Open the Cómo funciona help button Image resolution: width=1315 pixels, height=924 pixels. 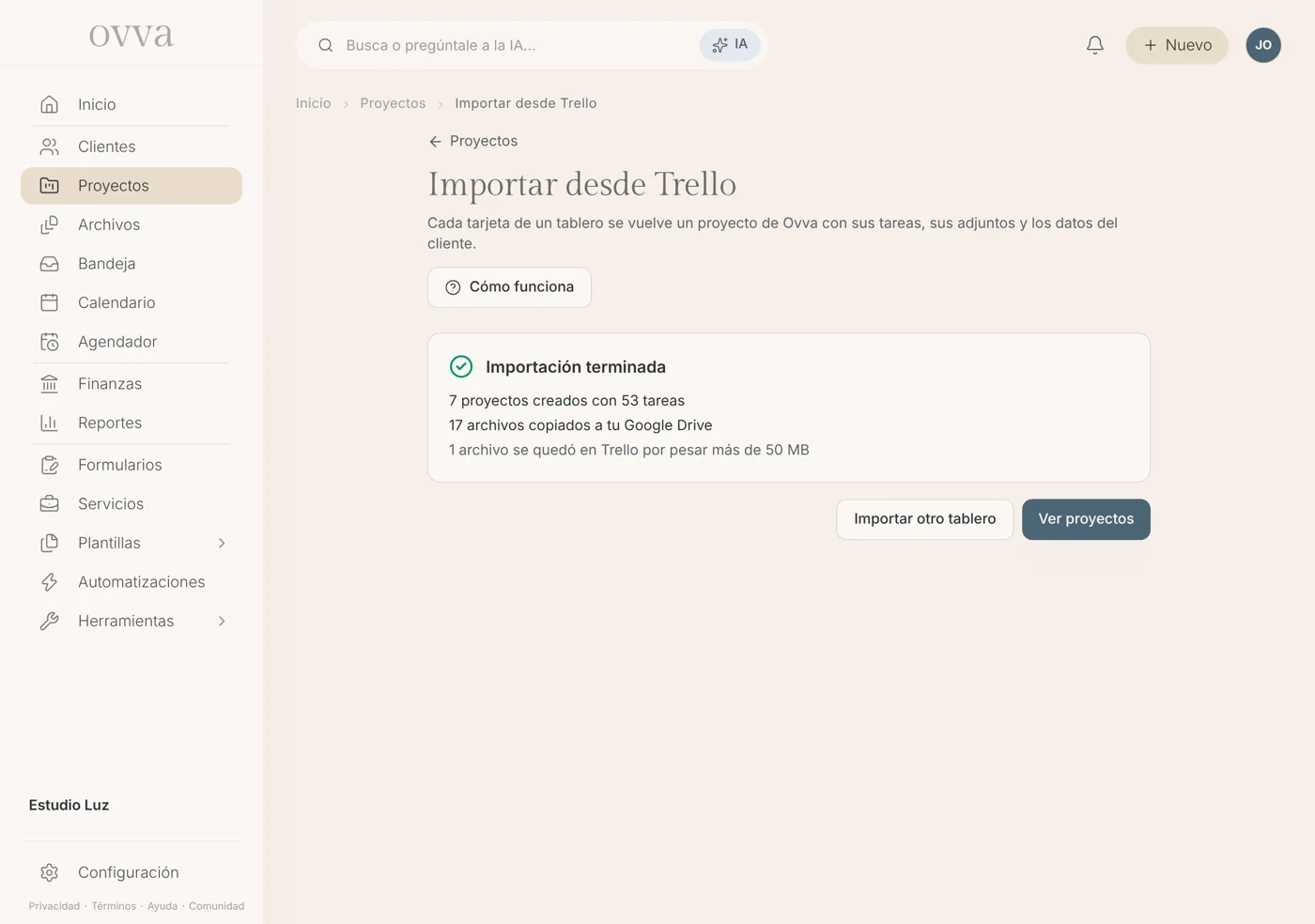(509, 287)
